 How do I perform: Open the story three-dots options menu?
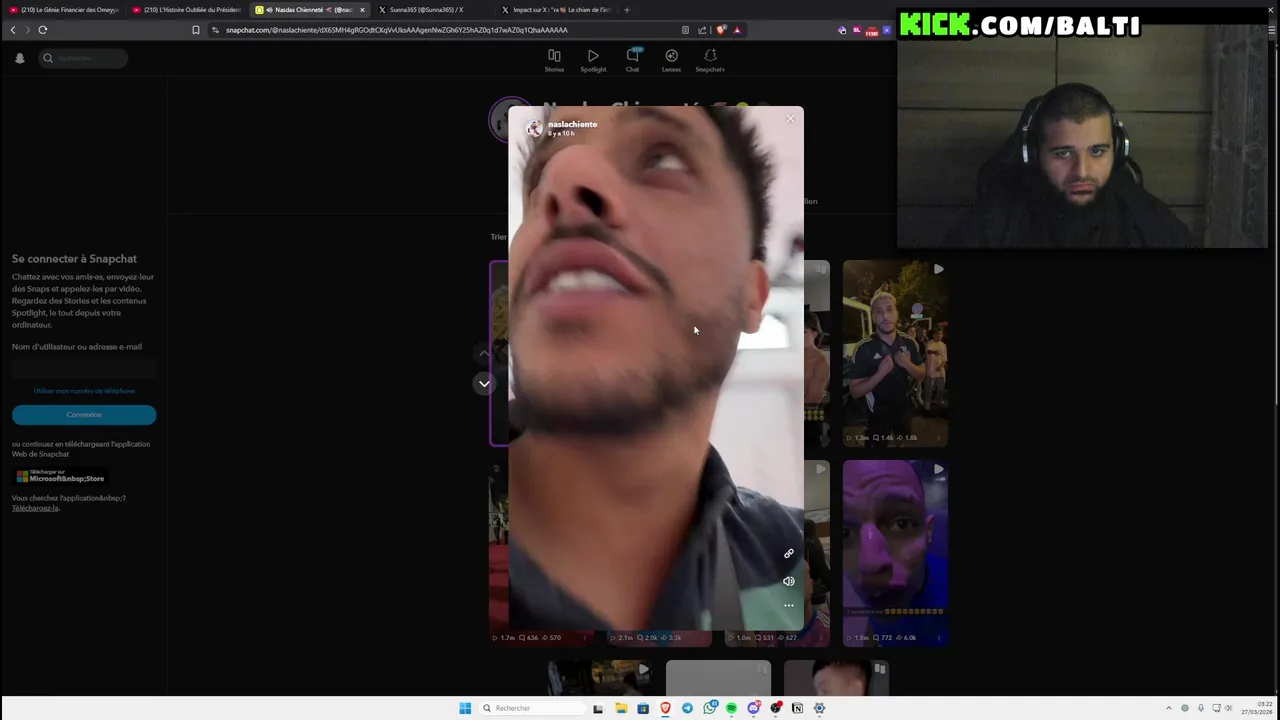(788, 605)
